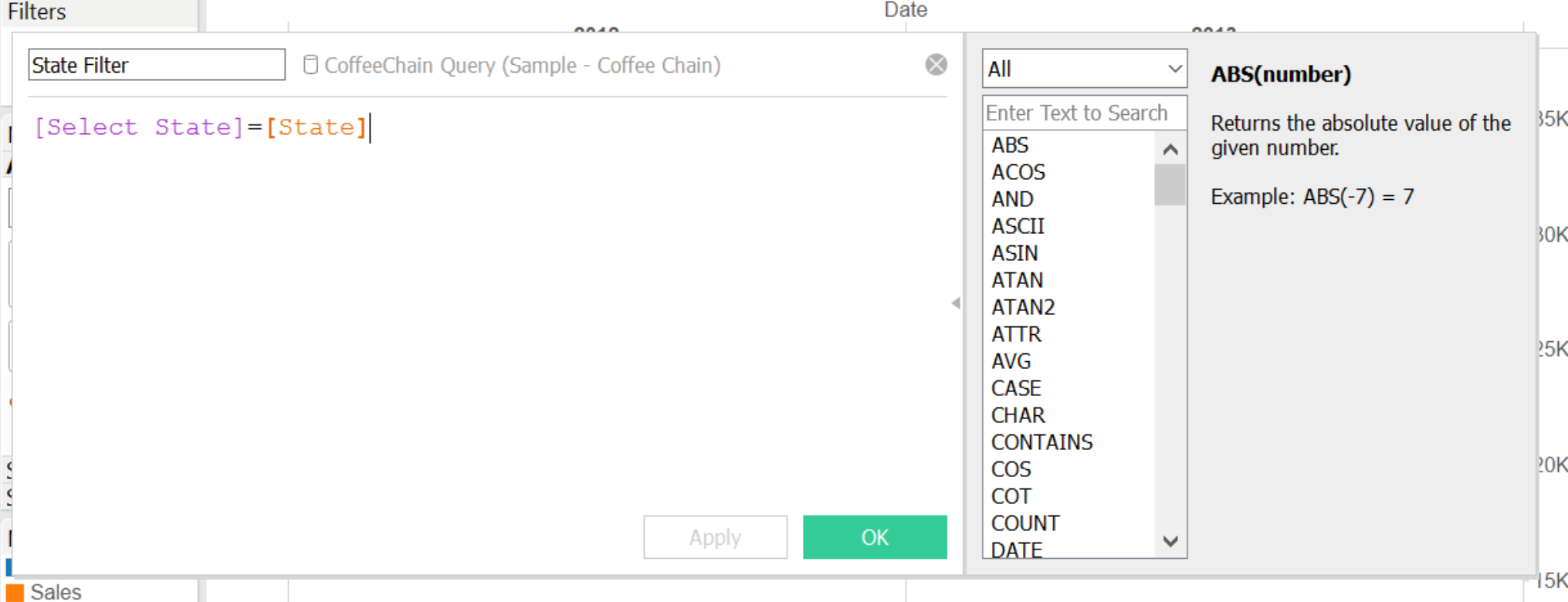Click the State Filter name field
Viewport: 1568px width, 602px height.
point(157,65)
